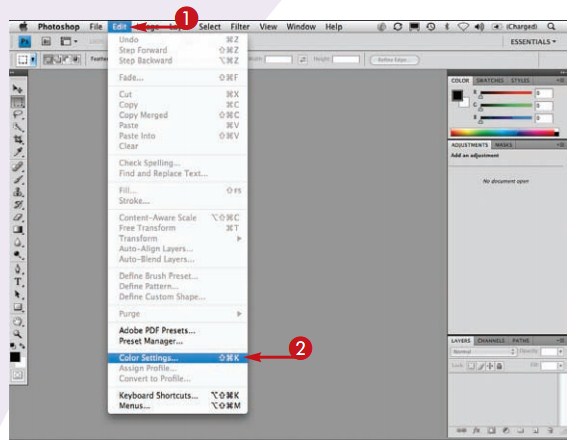
Task: Switch to the Channels tab
Action: [x=491, y=340]
